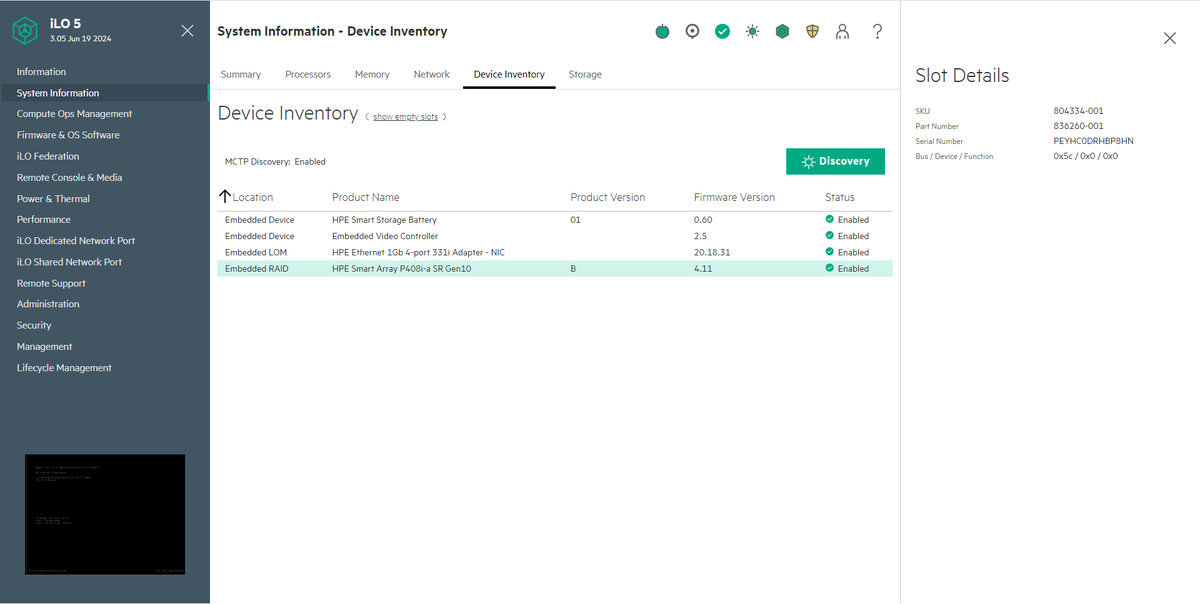
Task: Go to Remote Support
Action: point(51,283)
